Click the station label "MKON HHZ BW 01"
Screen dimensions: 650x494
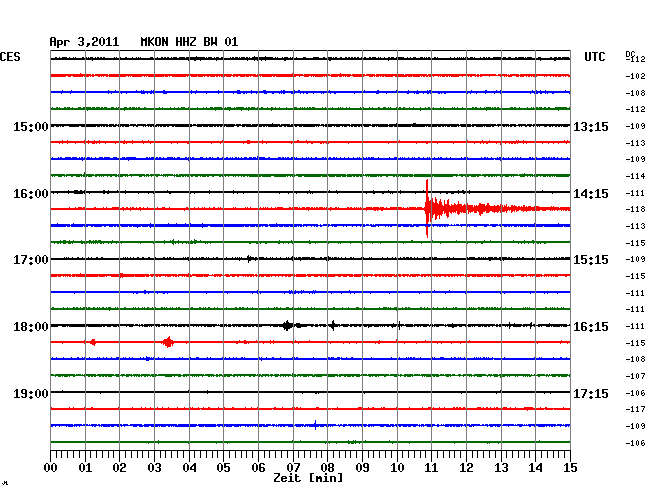coord(189,42)
